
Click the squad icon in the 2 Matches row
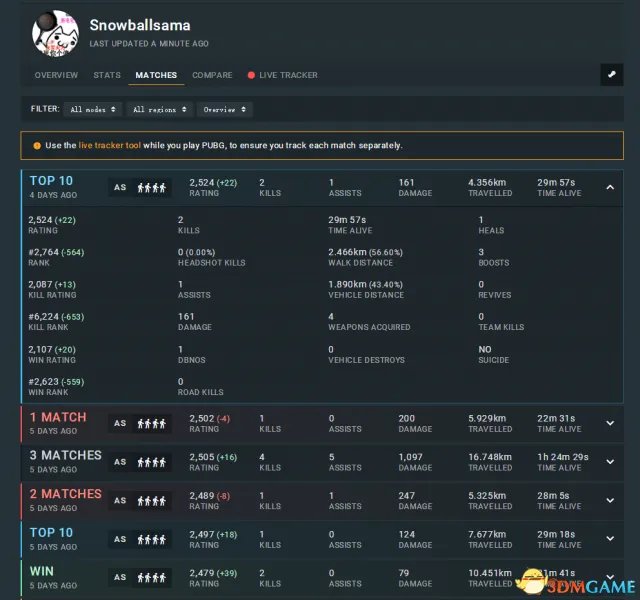152,500
